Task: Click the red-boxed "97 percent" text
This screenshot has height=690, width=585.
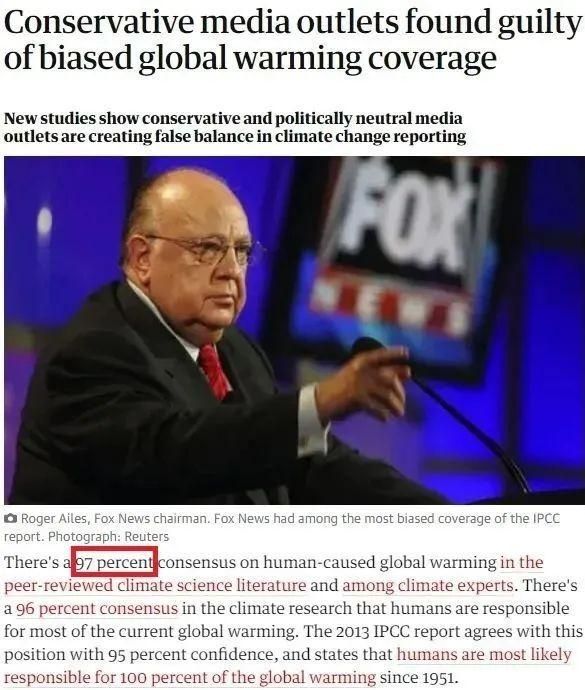Action: [114, 562]
